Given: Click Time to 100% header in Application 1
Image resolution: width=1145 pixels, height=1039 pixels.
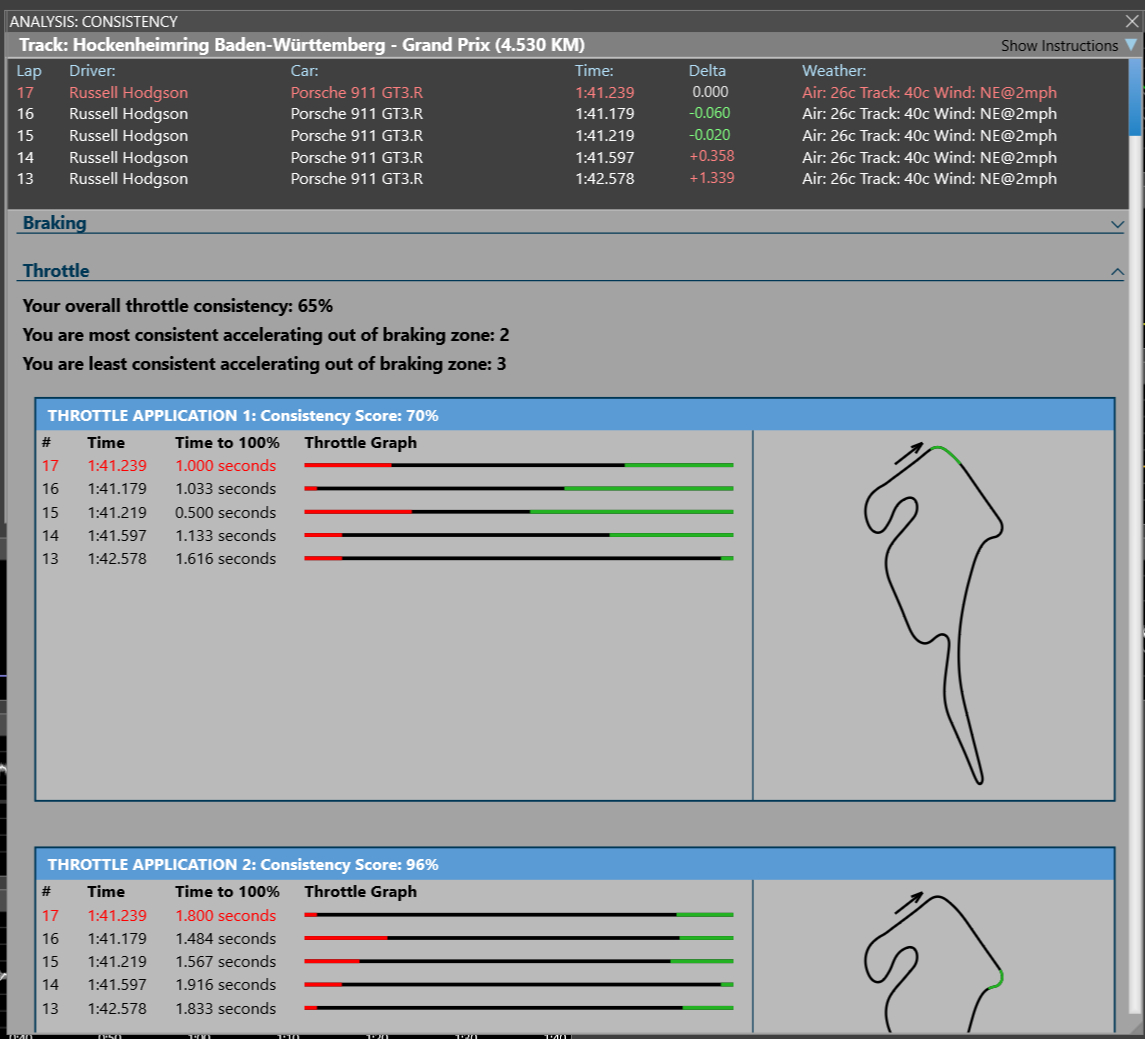Looking at the screenshot, I should tap(227, 442).
